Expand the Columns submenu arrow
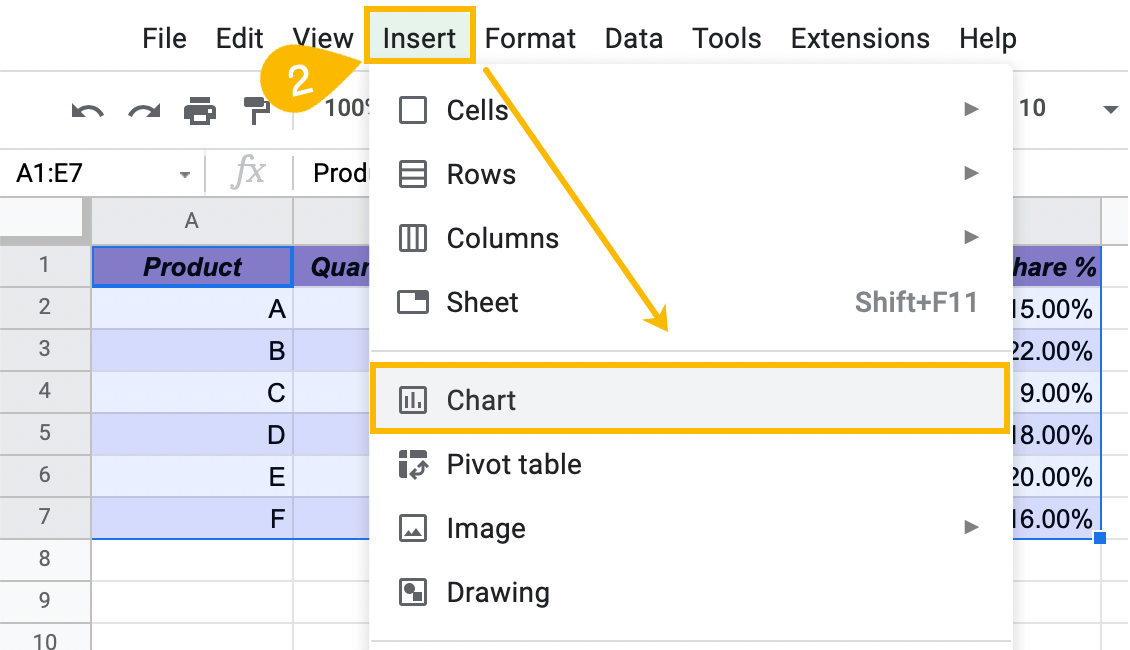This screenshot has height=650, width=1130. [971, 238]
